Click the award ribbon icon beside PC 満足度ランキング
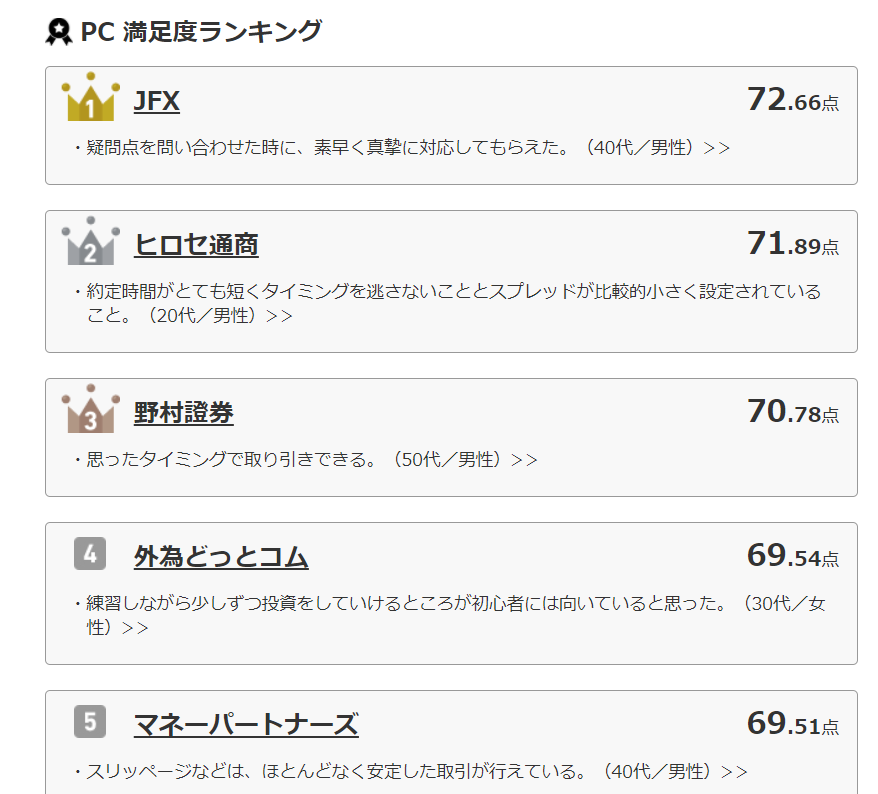The height and width of the screenshot is (794, 878). [59, 31]
